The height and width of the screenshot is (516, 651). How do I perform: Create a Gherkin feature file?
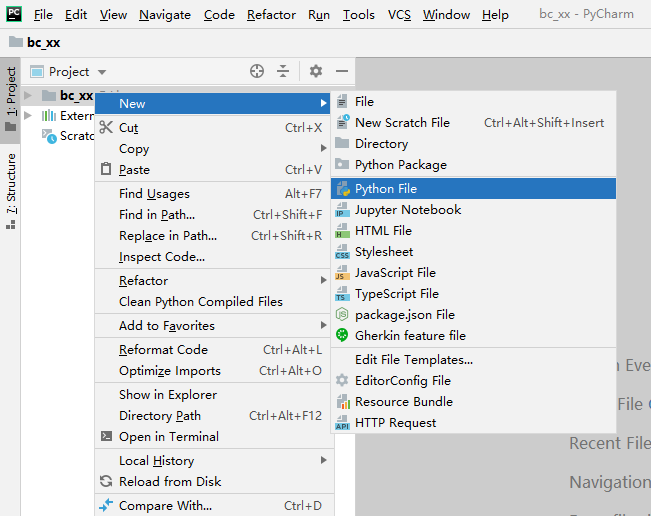click(x=410, y=336)
